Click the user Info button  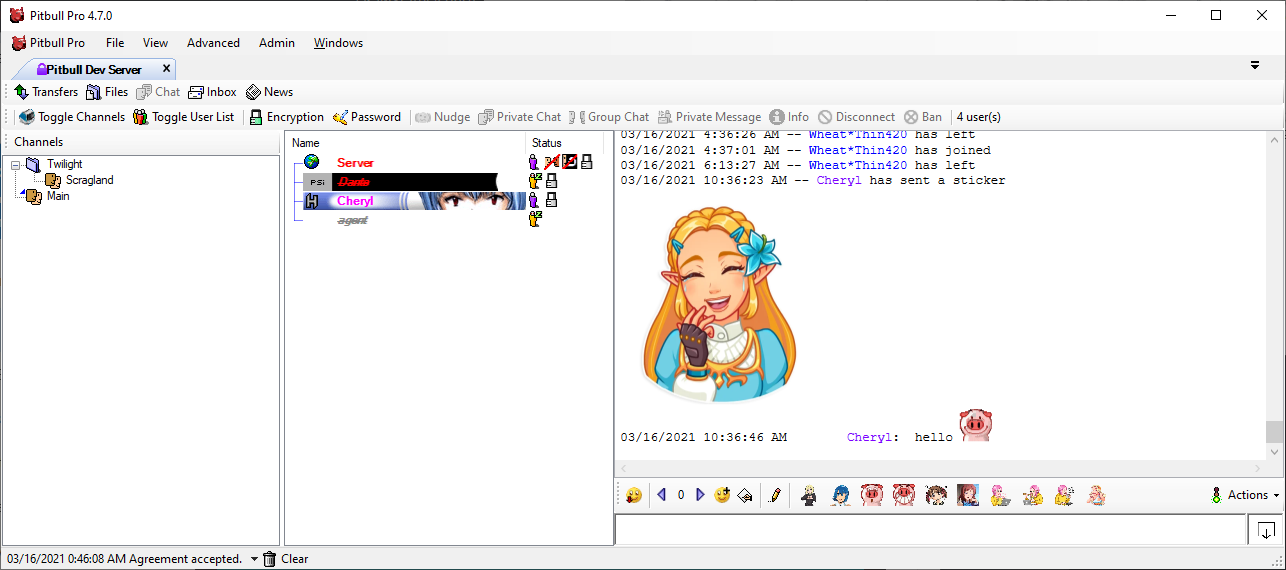tap(789, 117)
